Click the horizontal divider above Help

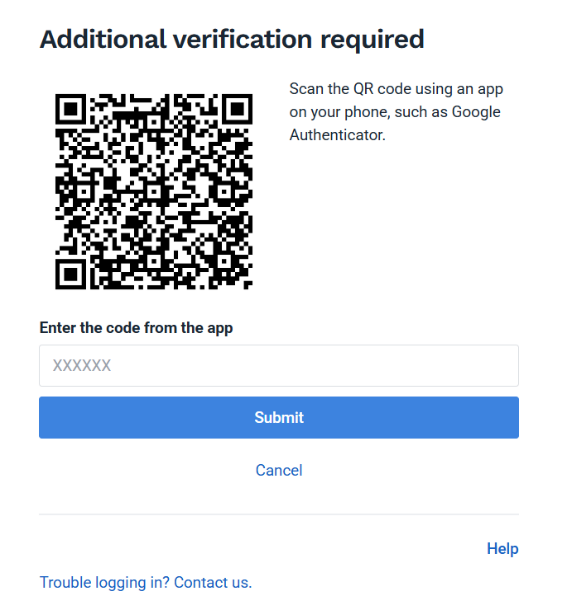(x=279, y=514)
